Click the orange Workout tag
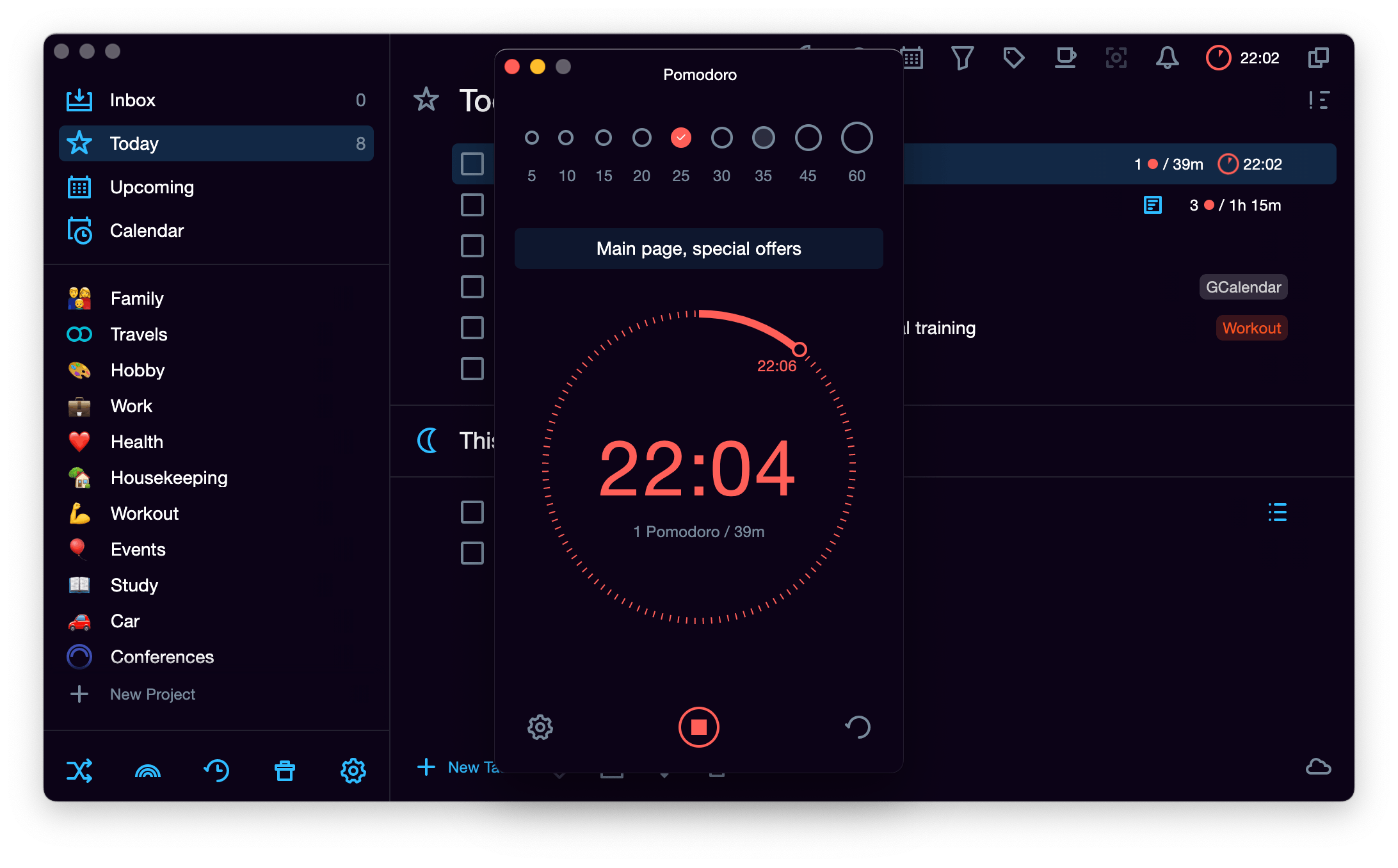 point(1252,328)
